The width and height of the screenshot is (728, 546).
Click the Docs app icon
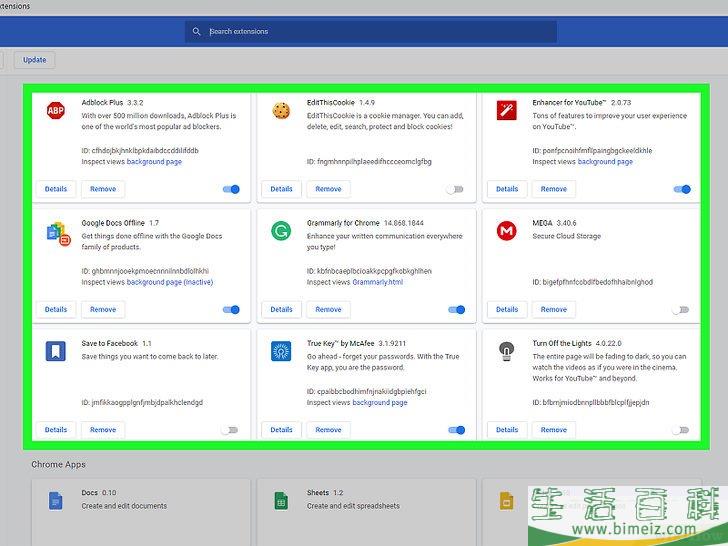[56, 501]
